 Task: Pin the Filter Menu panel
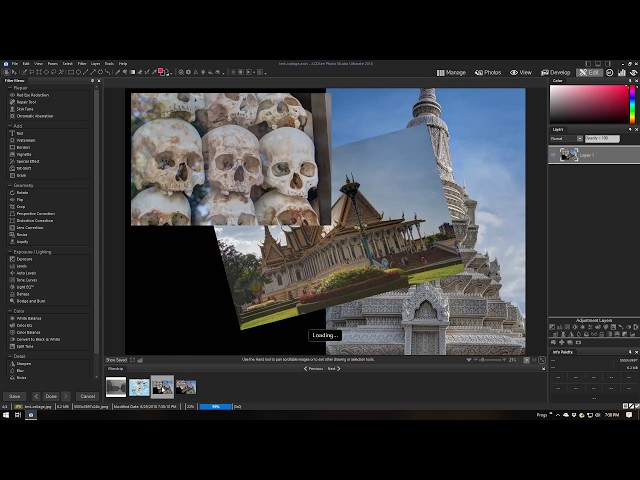(x=92, y=81)
